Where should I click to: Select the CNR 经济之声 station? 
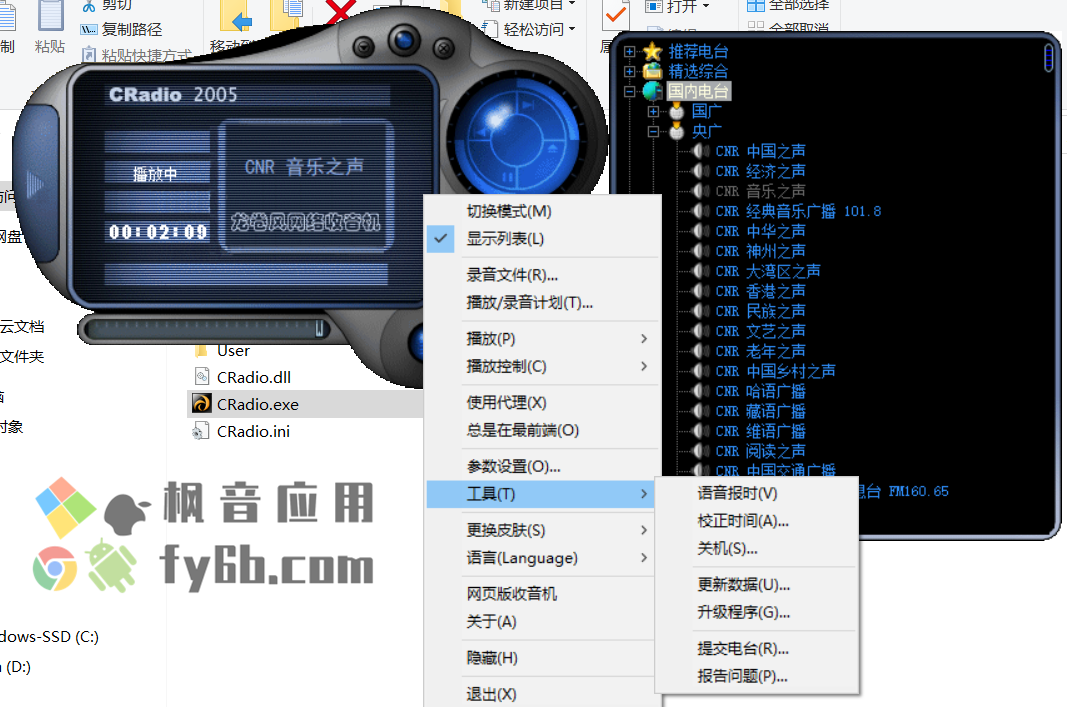click(760, 171)
